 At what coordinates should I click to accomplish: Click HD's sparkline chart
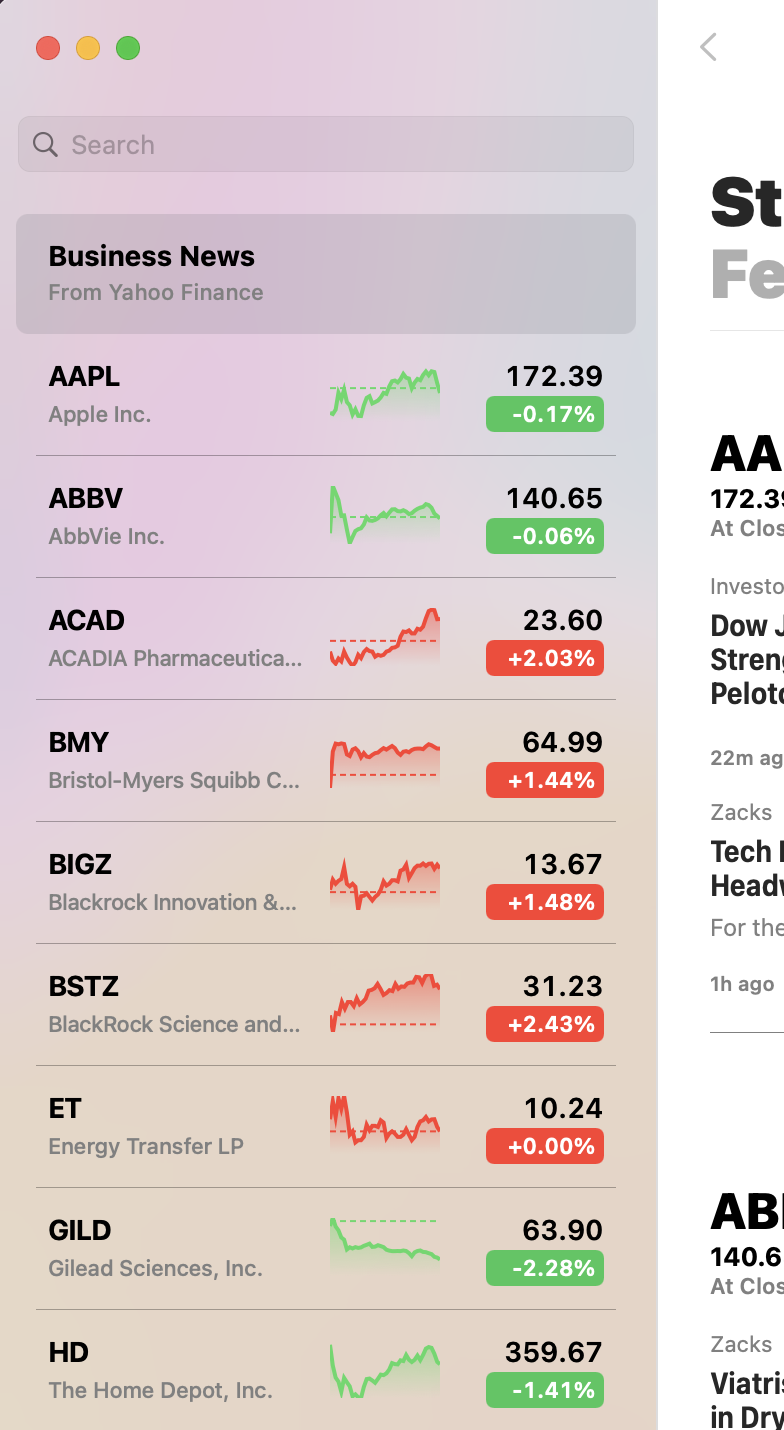coord(385,1368)
